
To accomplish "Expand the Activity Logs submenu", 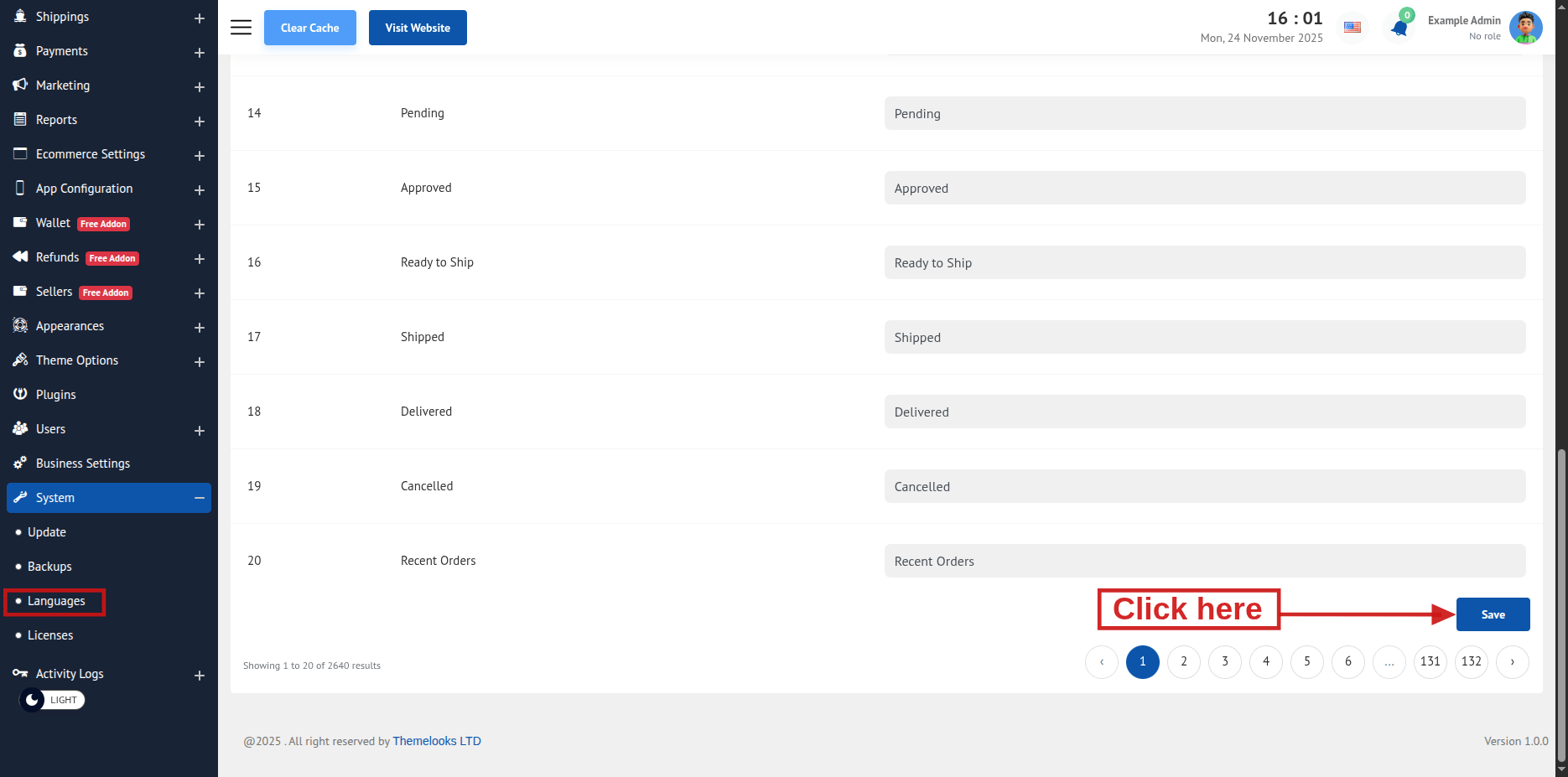I will click(200, 676).
